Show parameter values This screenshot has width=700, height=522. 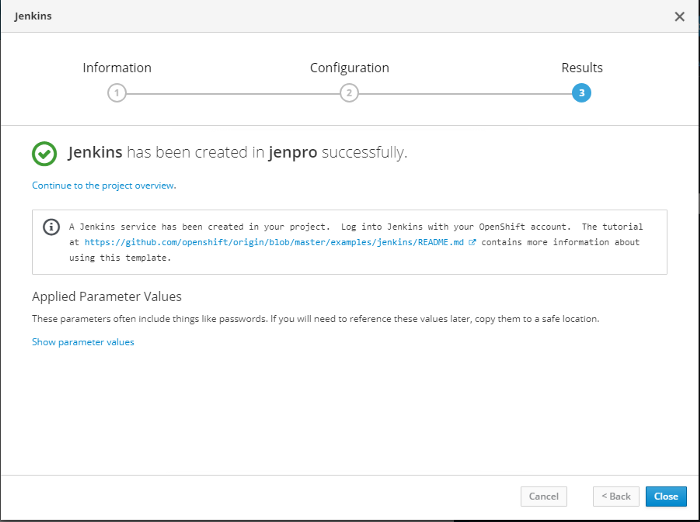[83, 342]
